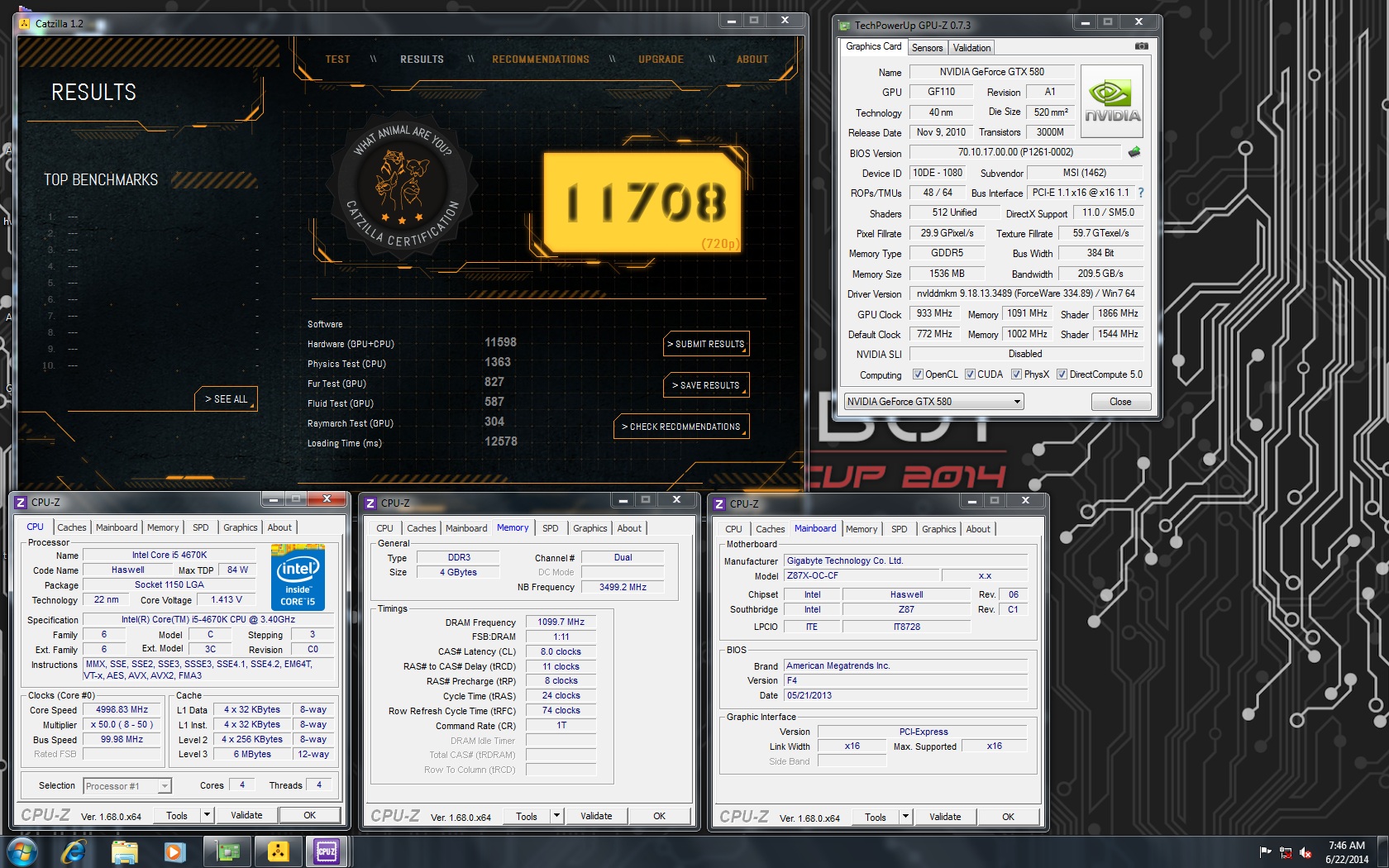Open the NVIDIA GeForce GTX 580 selector dropdown
The height and width of the screenshot is (868, 1389).
click(x=933, y=402)
